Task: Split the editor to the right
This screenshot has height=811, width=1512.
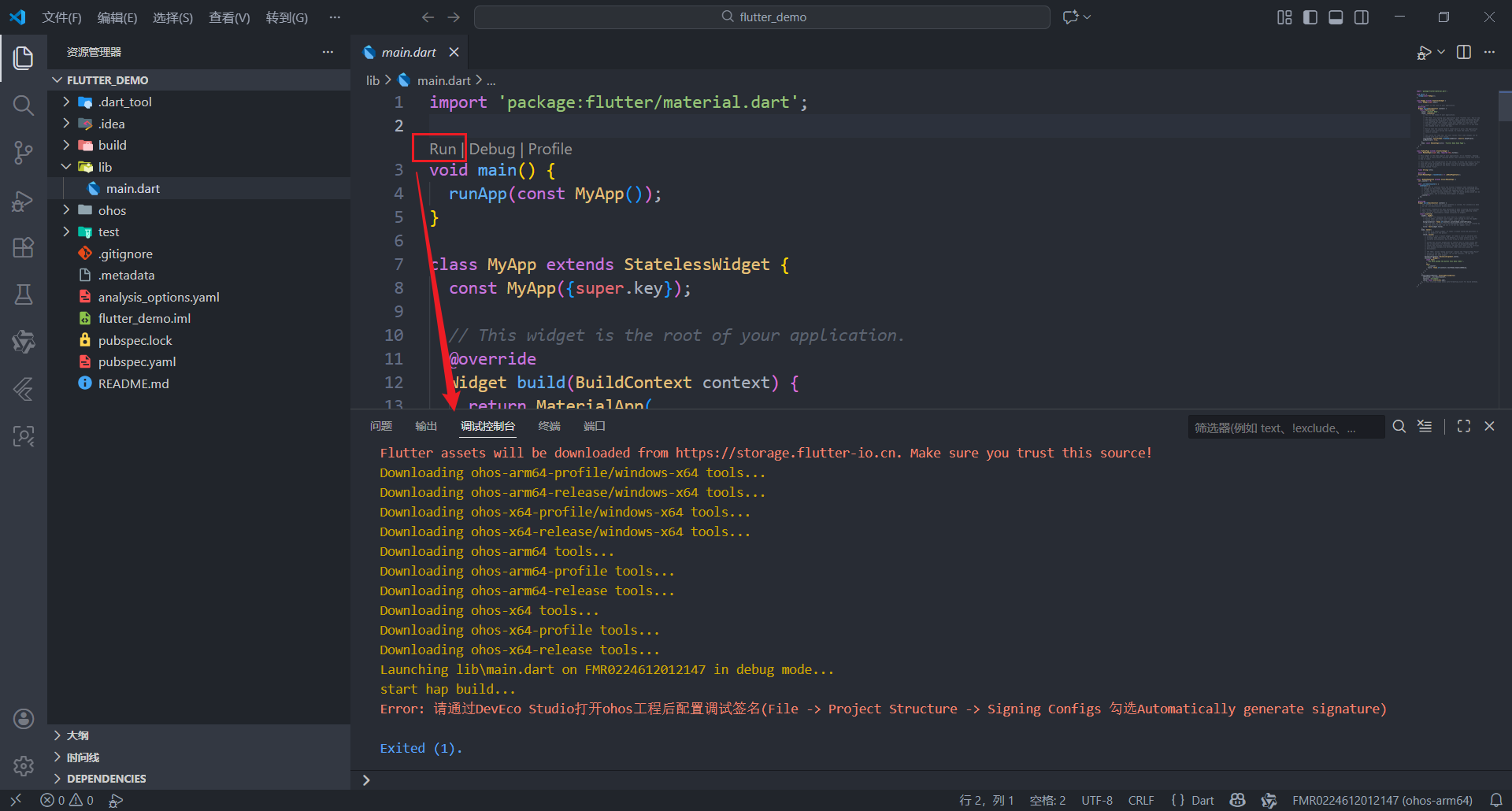Action: click(x=1464, y=52)
